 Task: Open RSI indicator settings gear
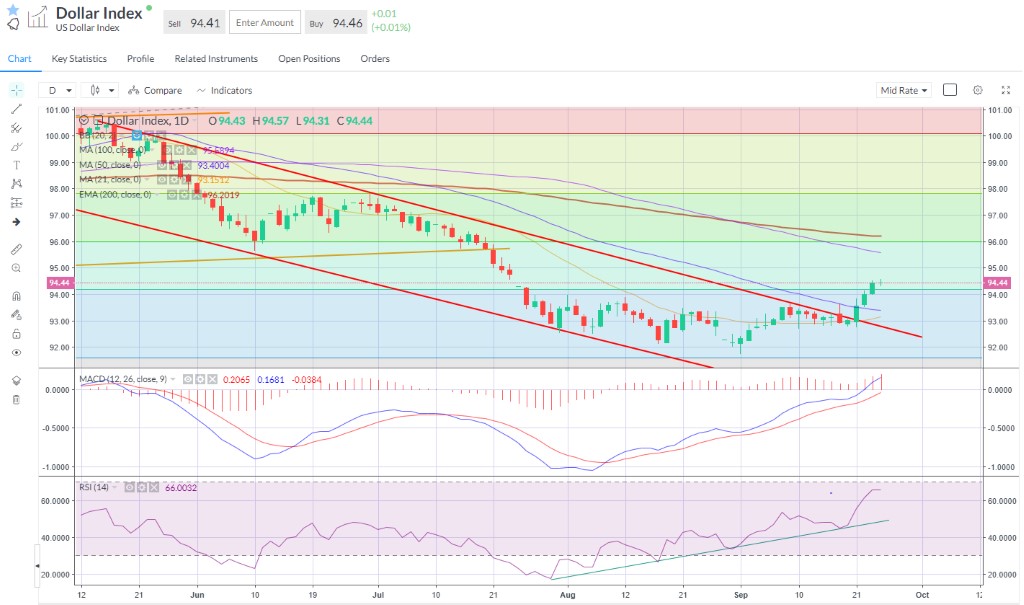coord(142,487)
